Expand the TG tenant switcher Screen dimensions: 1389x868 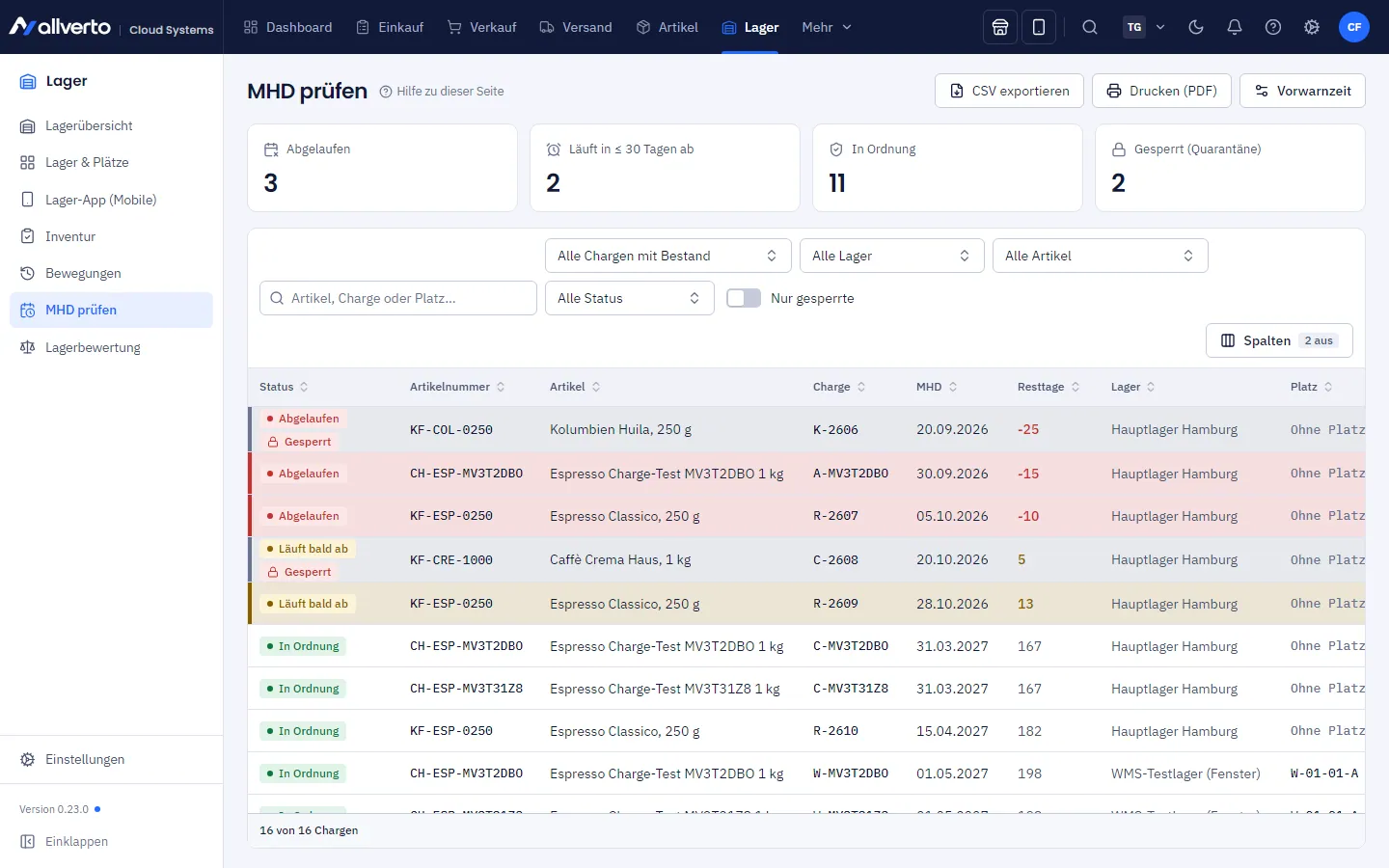tap(1145, 27)
